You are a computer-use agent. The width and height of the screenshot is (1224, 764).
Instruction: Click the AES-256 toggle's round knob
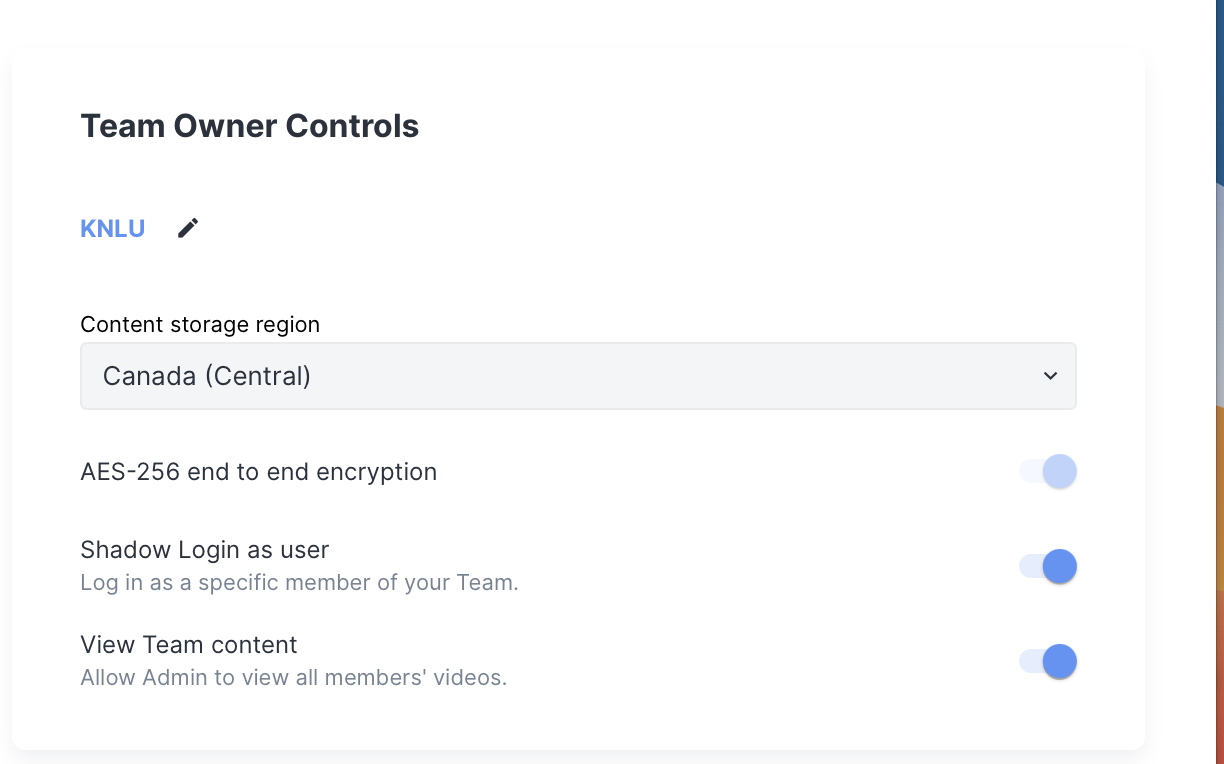[1059, 471]
